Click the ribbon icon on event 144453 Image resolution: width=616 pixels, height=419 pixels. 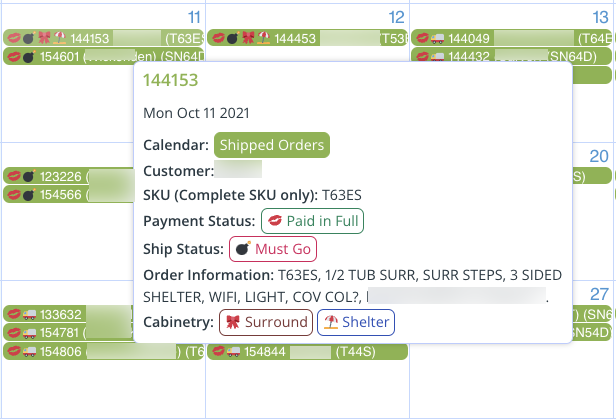click(x=248, y=38)
